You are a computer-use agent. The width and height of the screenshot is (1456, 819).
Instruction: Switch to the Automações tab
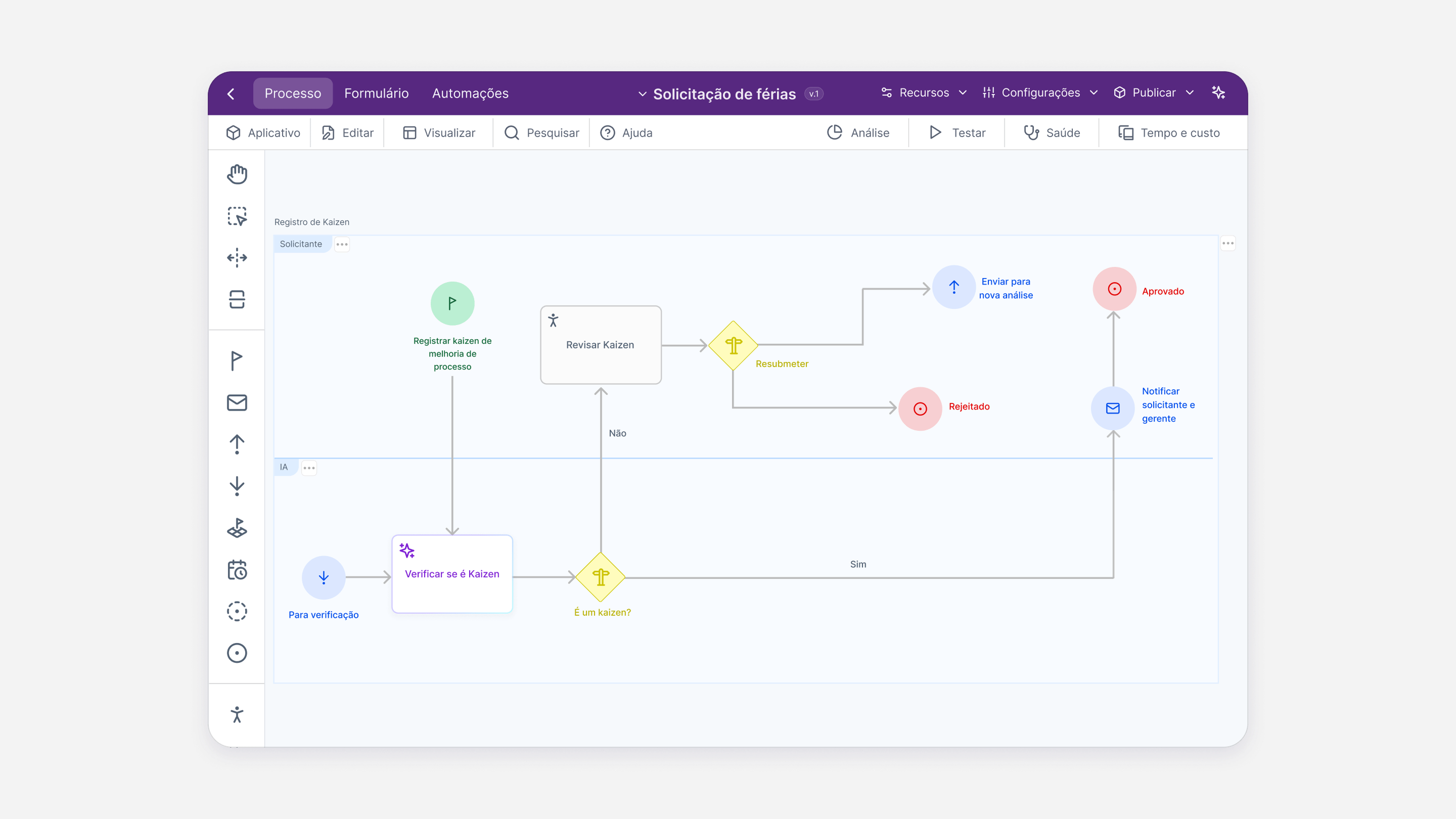pyautogui.click(x=470, y=93)
